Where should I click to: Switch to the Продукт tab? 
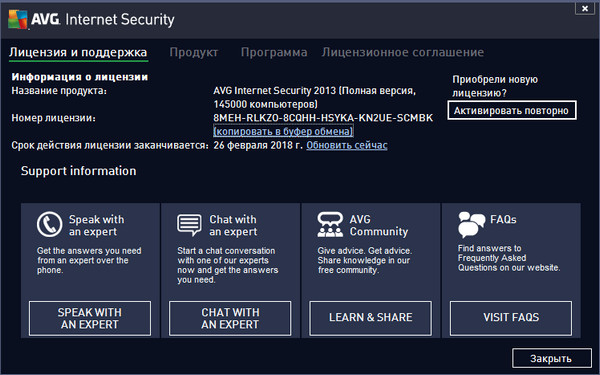[194, 52]
